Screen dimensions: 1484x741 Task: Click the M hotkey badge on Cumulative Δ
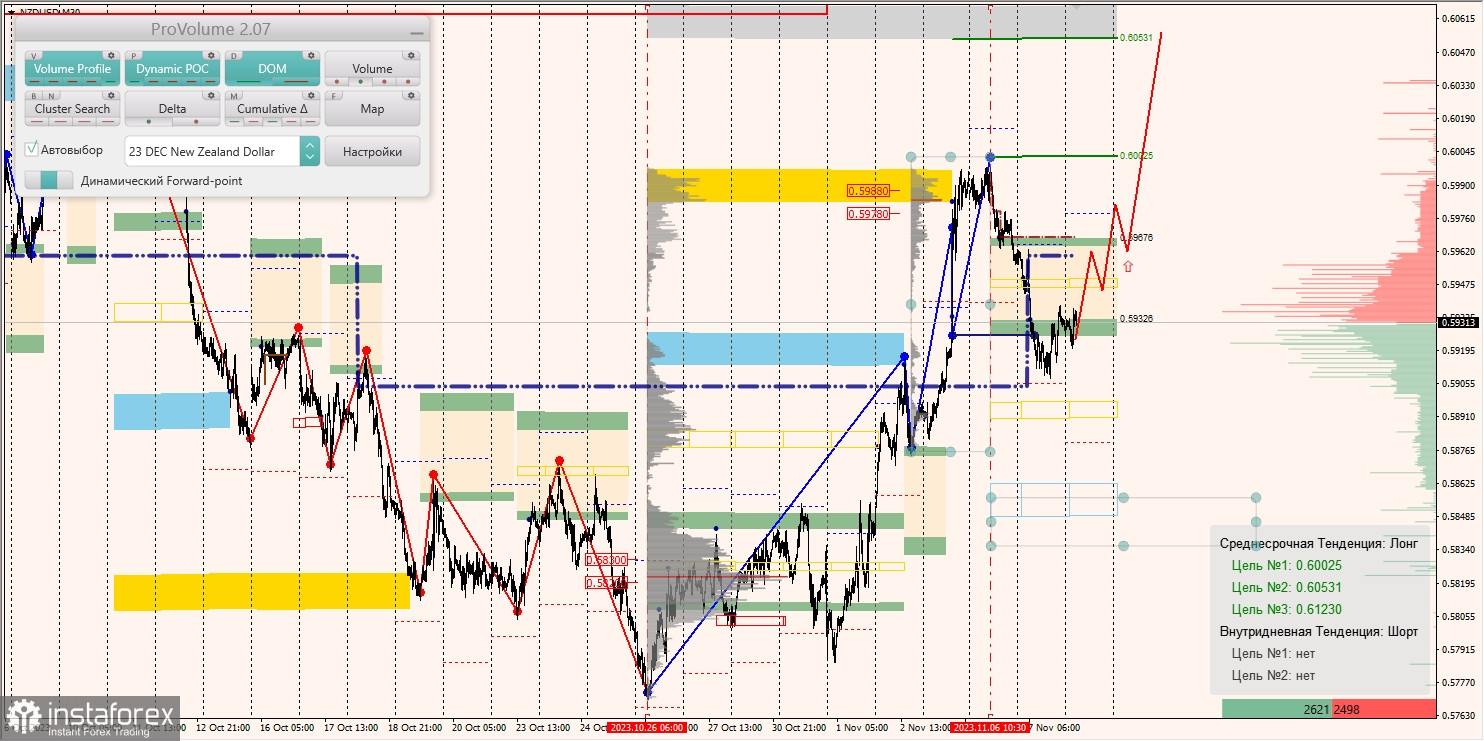[x=234, y=96]
